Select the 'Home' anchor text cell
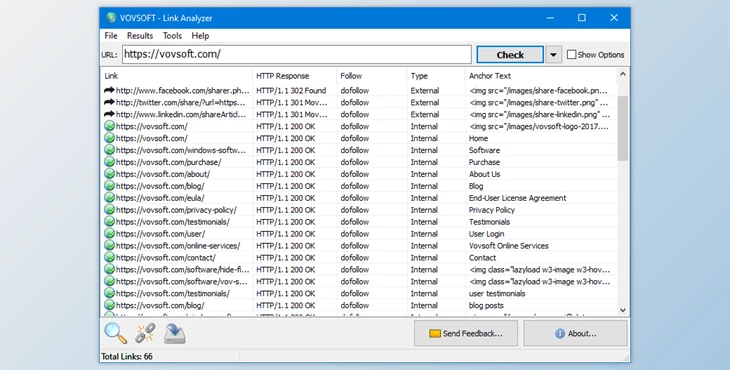730x370 pixels. coord(478,138)
